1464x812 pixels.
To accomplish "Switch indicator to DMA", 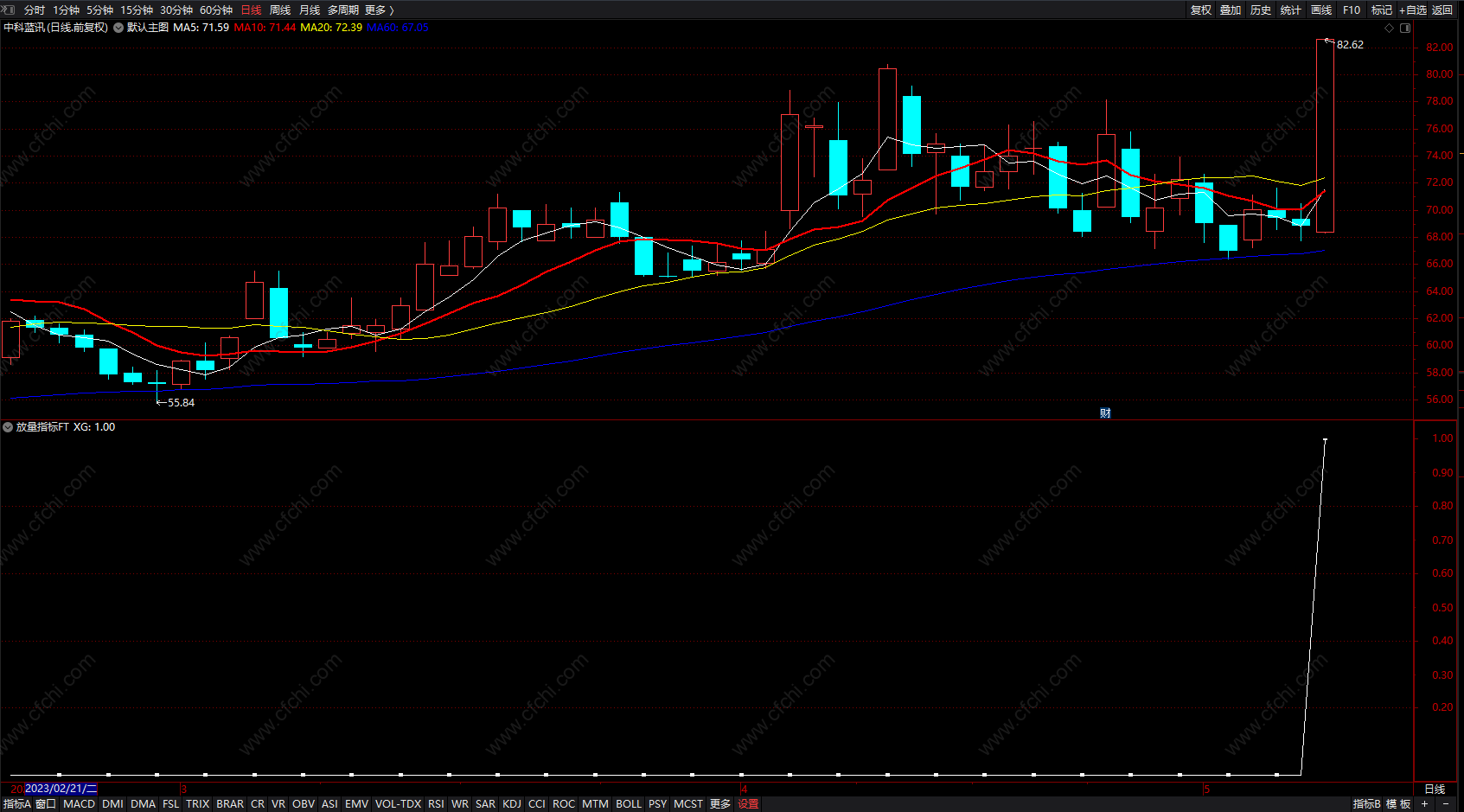I will point(144,804).
